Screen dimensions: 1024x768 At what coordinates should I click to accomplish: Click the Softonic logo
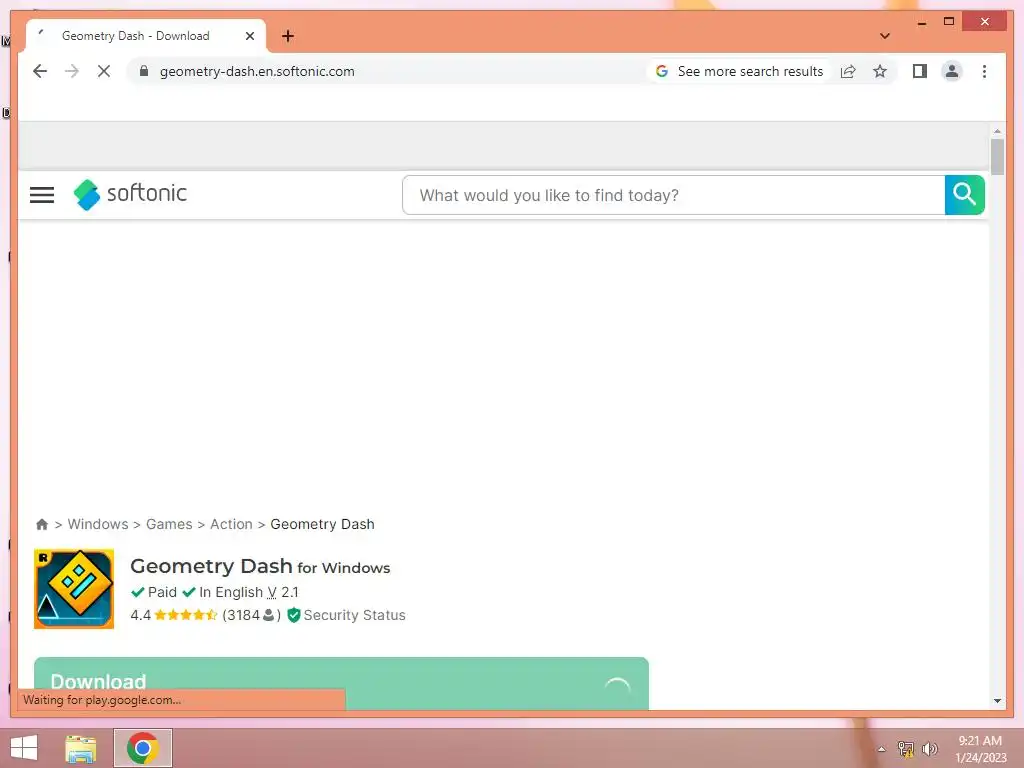click(130, 194)
